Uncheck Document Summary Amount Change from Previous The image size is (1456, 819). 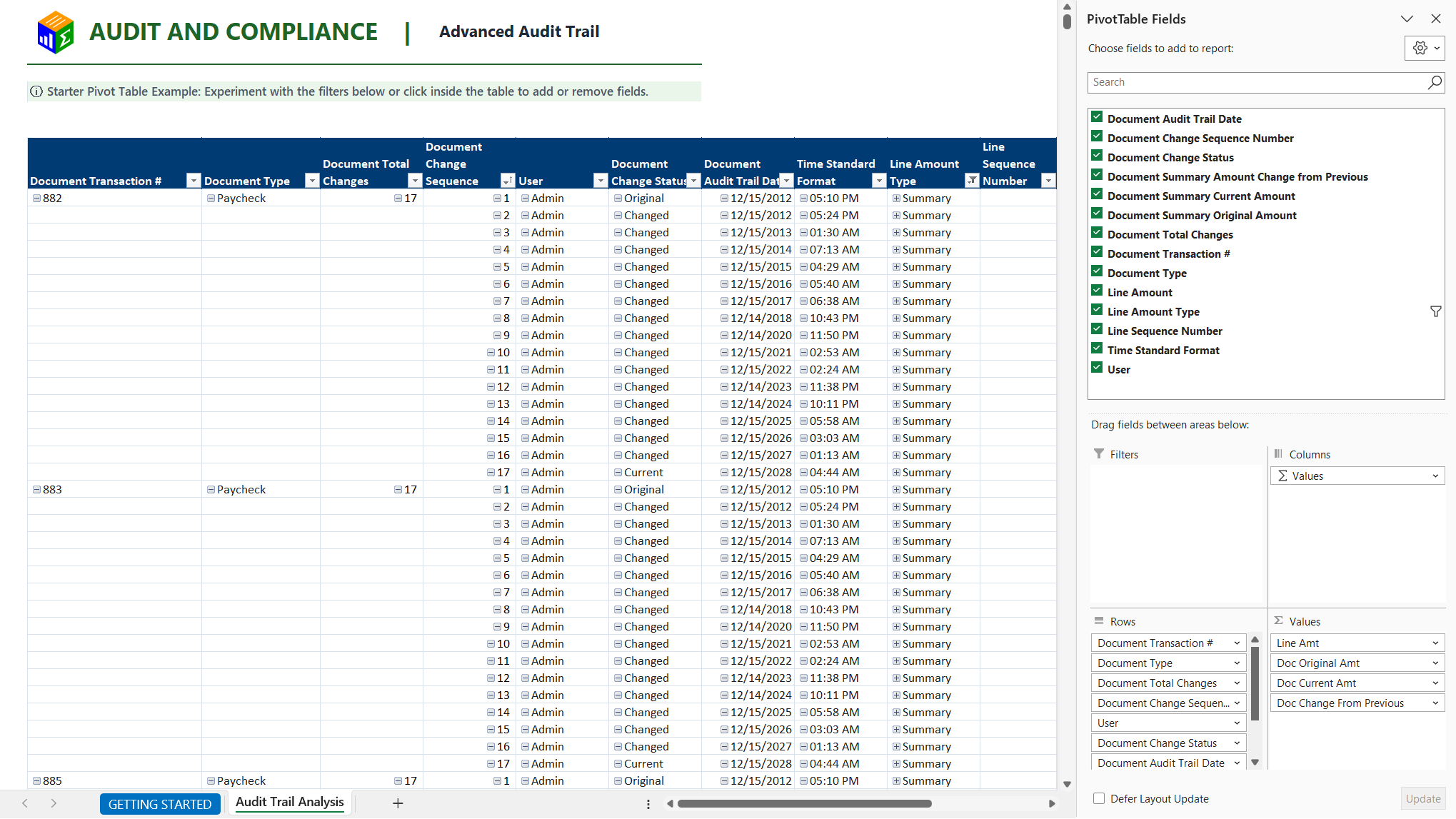click(x=1097, y=175)
